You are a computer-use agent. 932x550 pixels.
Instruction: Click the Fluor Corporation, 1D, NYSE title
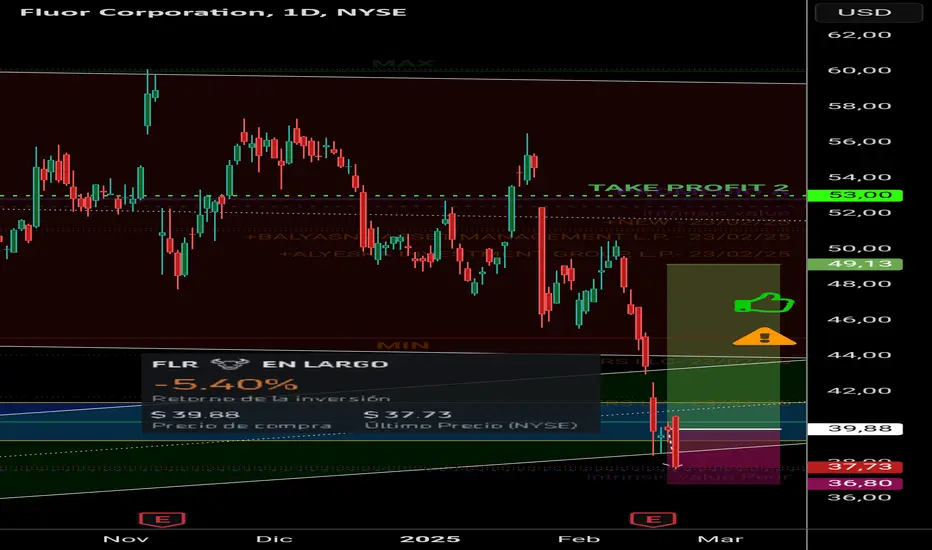coord(213,12)
